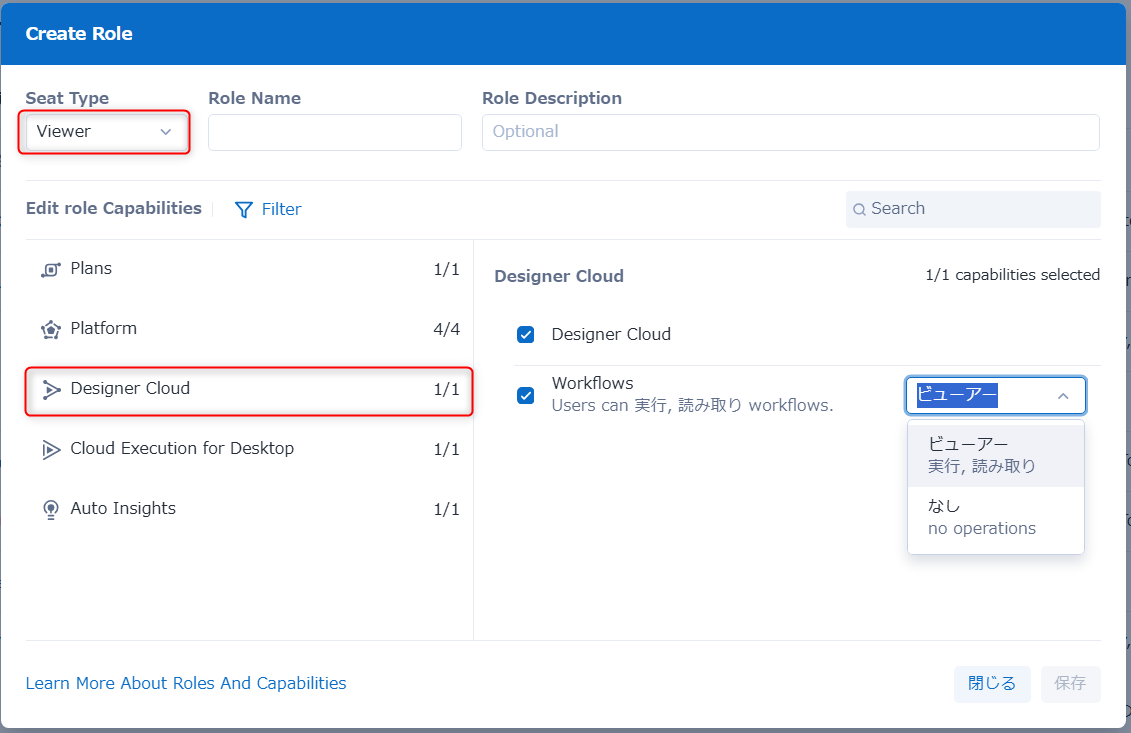Image resolution: width=1131 pixels, height=733 pixels.
Task: Uncheck the Workflows capability checkbox
Action: tap(526, 395)
